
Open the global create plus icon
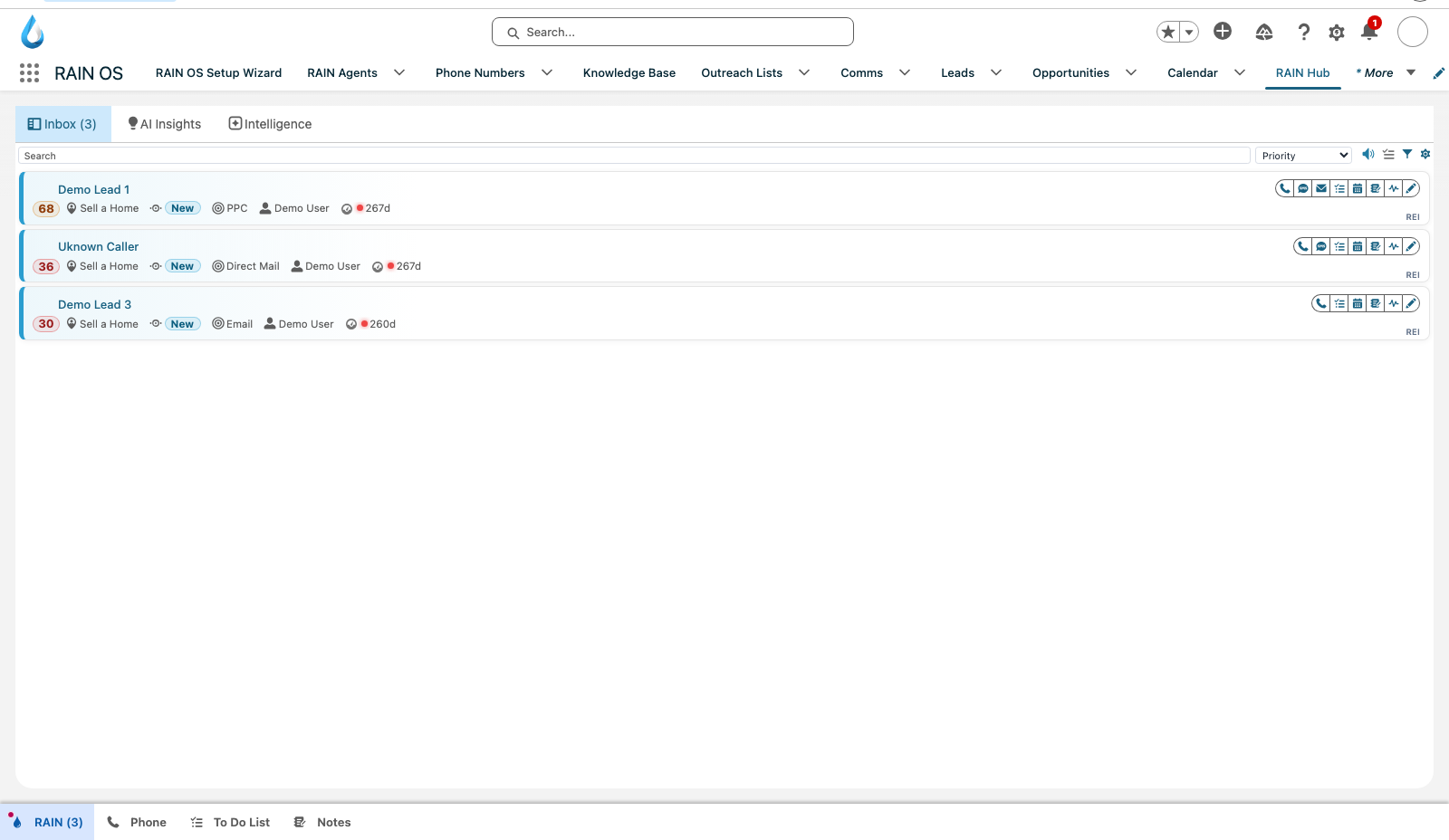click(1223, 31)
